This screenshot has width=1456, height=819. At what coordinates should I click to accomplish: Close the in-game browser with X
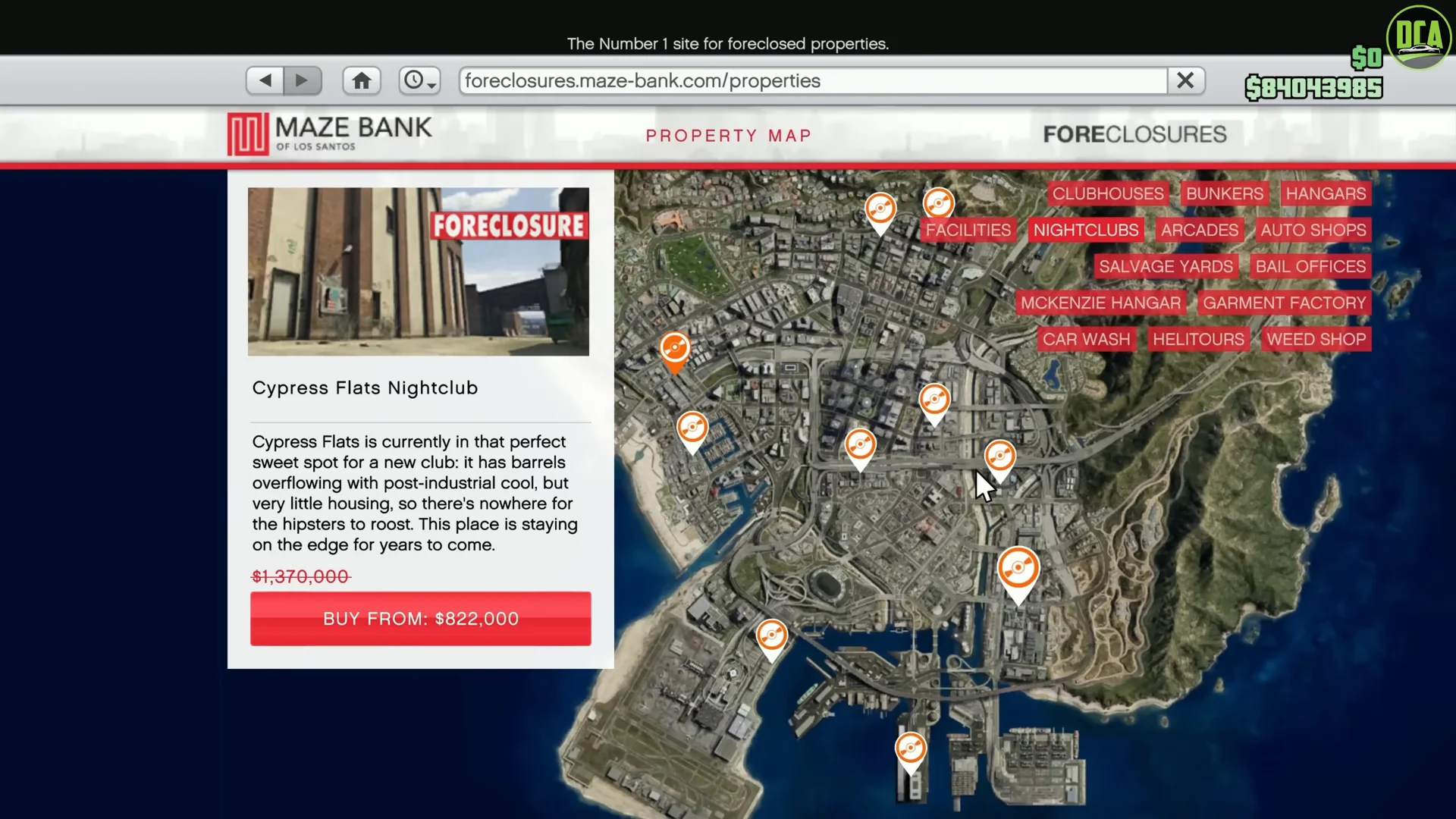click(x=1186, y=80)
